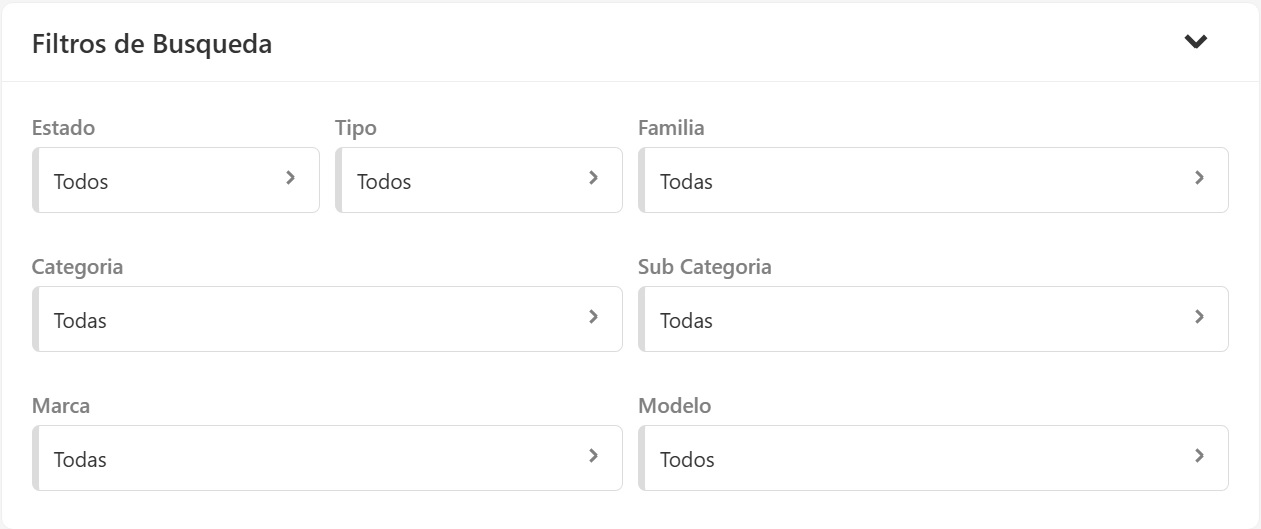
Task: Click the arrow icon in Modelo field
Action: coord(1200,456)
